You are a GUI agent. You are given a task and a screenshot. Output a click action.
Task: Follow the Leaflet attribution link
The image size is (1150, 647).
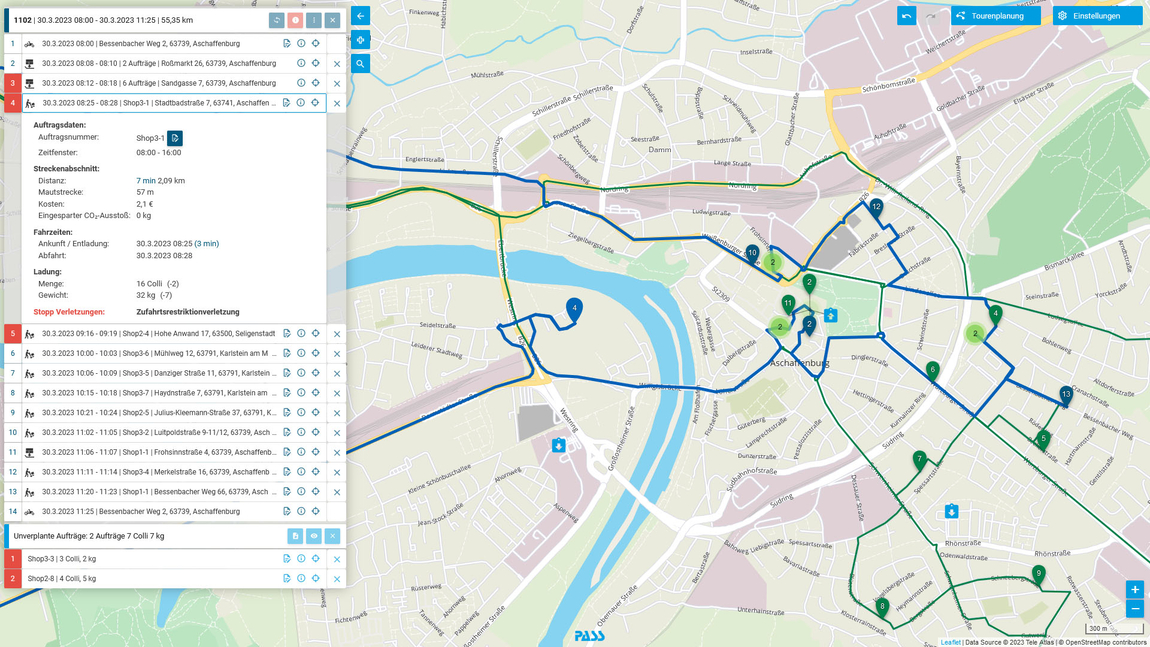pos(950,642)
